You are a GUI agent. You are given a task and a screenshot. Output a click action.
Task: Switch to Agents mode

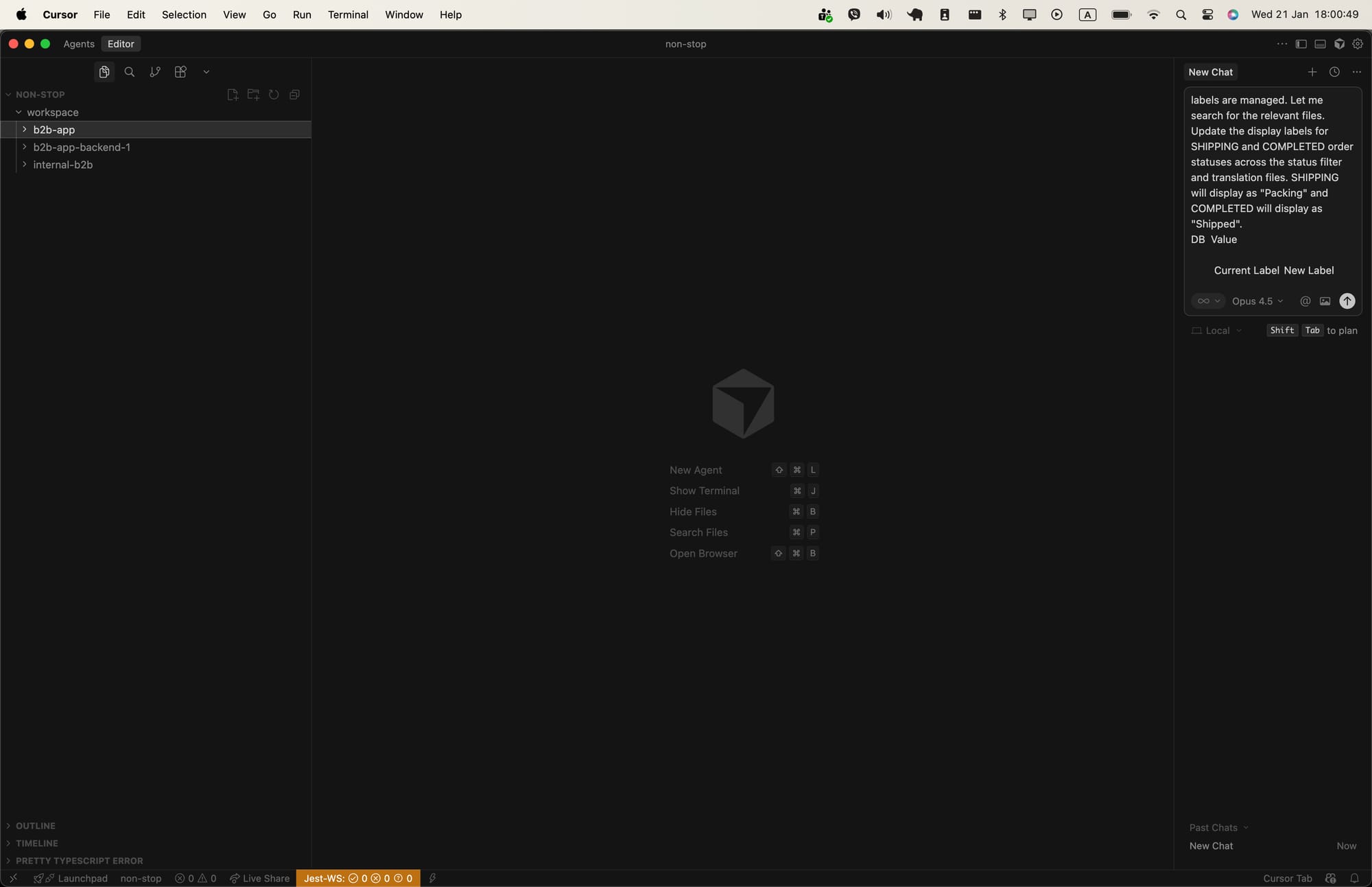[x=79, y=44]
